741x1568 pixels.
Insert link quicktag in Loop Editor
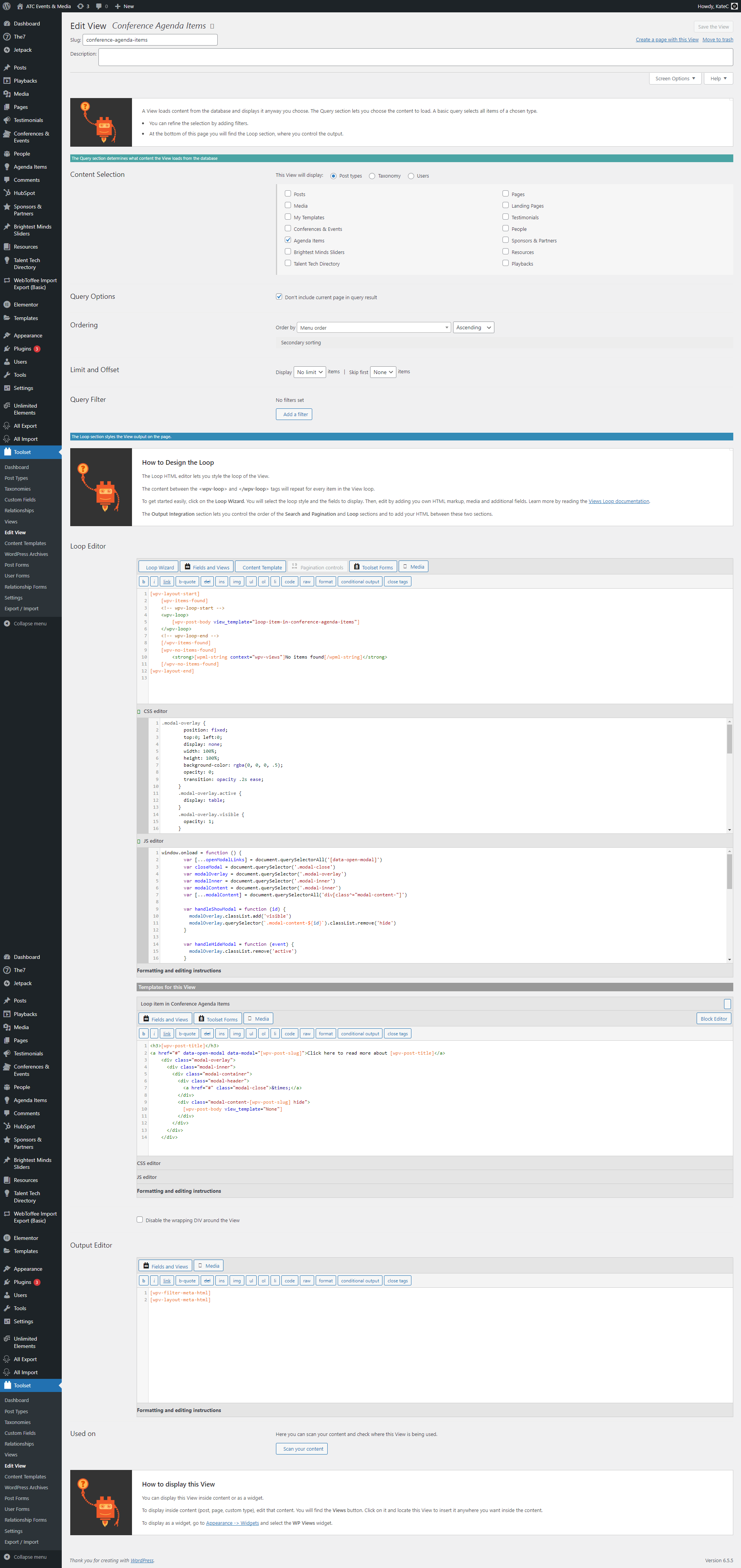click(x=167, y=581)
